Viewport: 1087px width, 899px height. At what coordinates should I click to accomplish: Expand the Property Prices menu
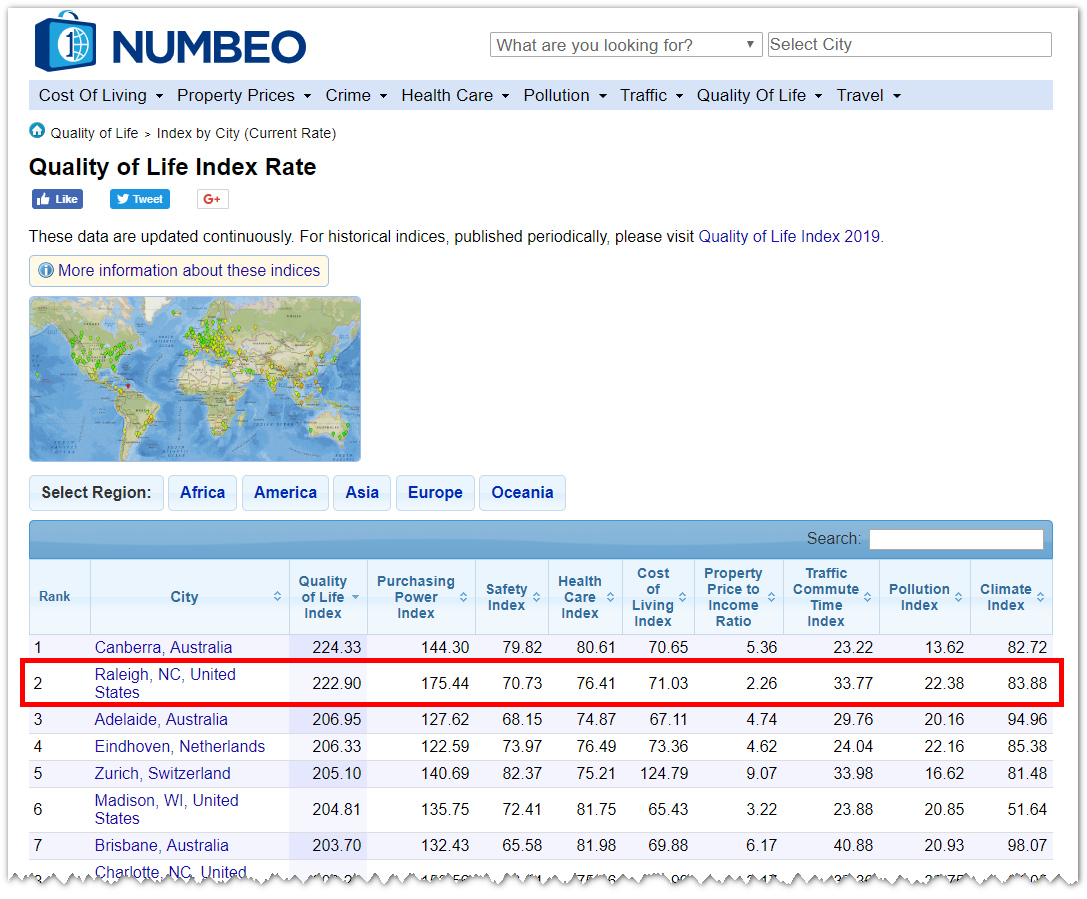(244, 96)
